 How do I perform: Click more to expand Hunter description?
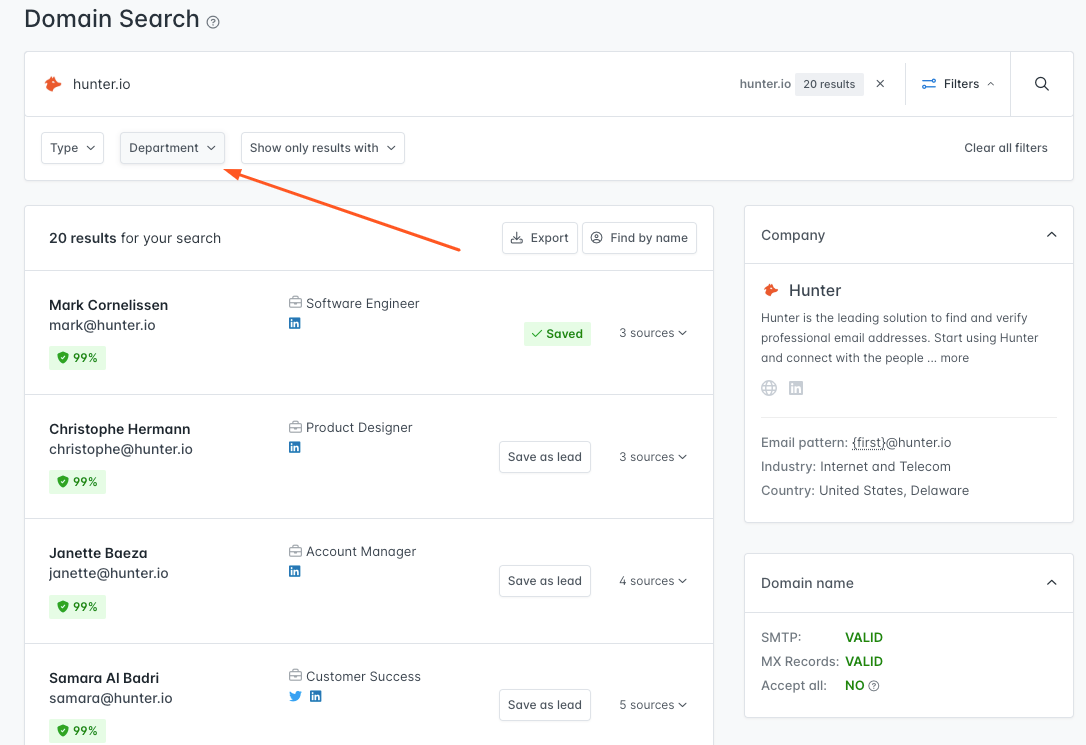coord(954,358)
